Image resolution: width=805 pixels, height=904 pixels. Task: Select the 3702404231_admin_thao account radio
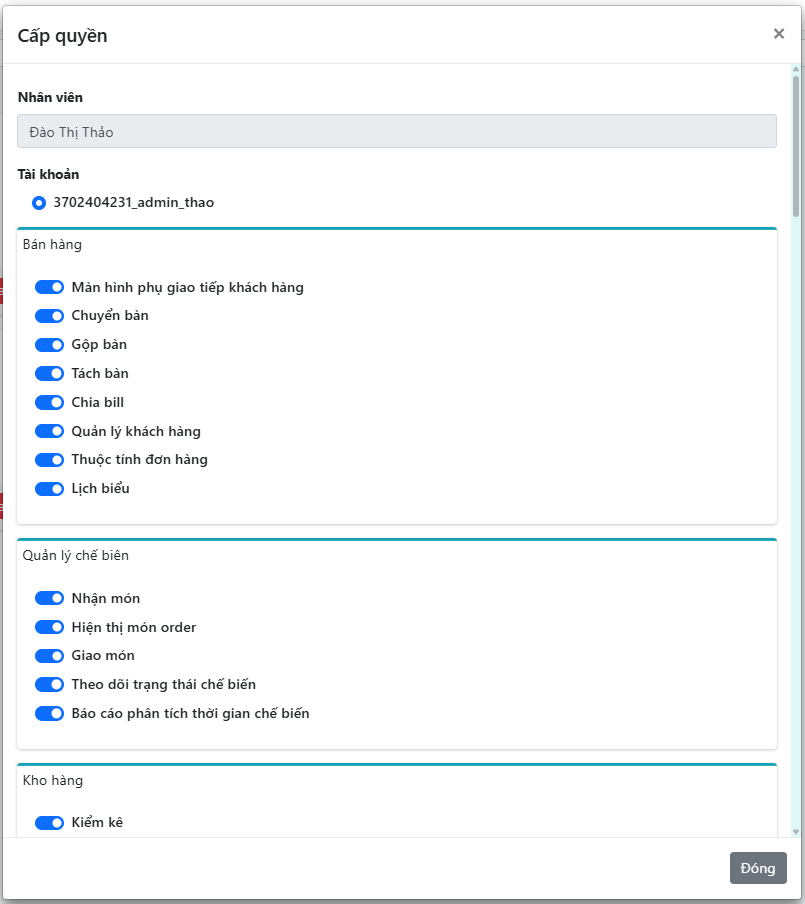pos(39,203)
